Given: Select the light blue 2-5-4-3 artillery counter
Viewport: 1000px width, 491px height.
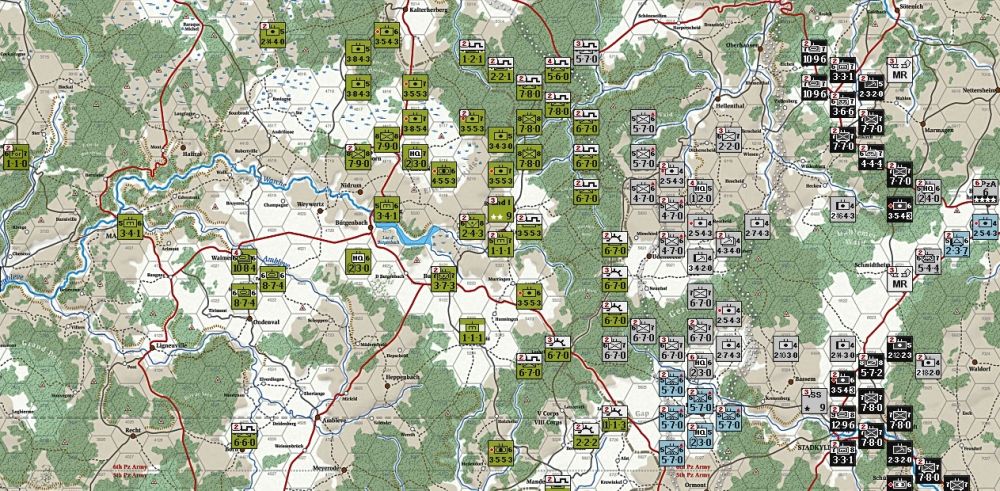Looking at the screenshot, I should coord(986,227).
